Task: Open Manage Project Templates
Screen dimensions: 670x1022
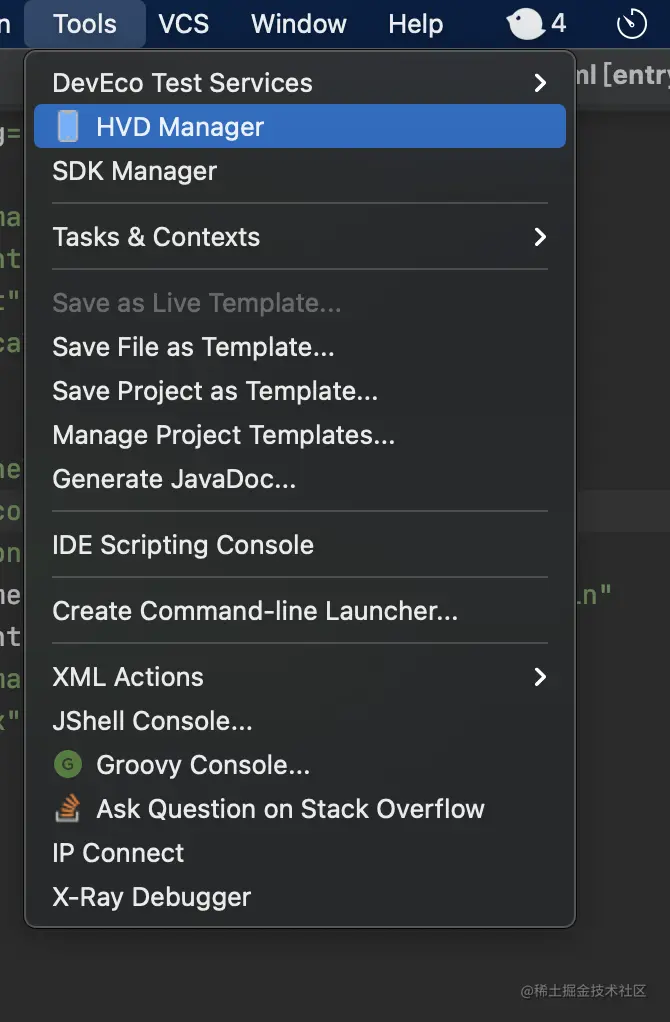Action: tap(223, 435)
